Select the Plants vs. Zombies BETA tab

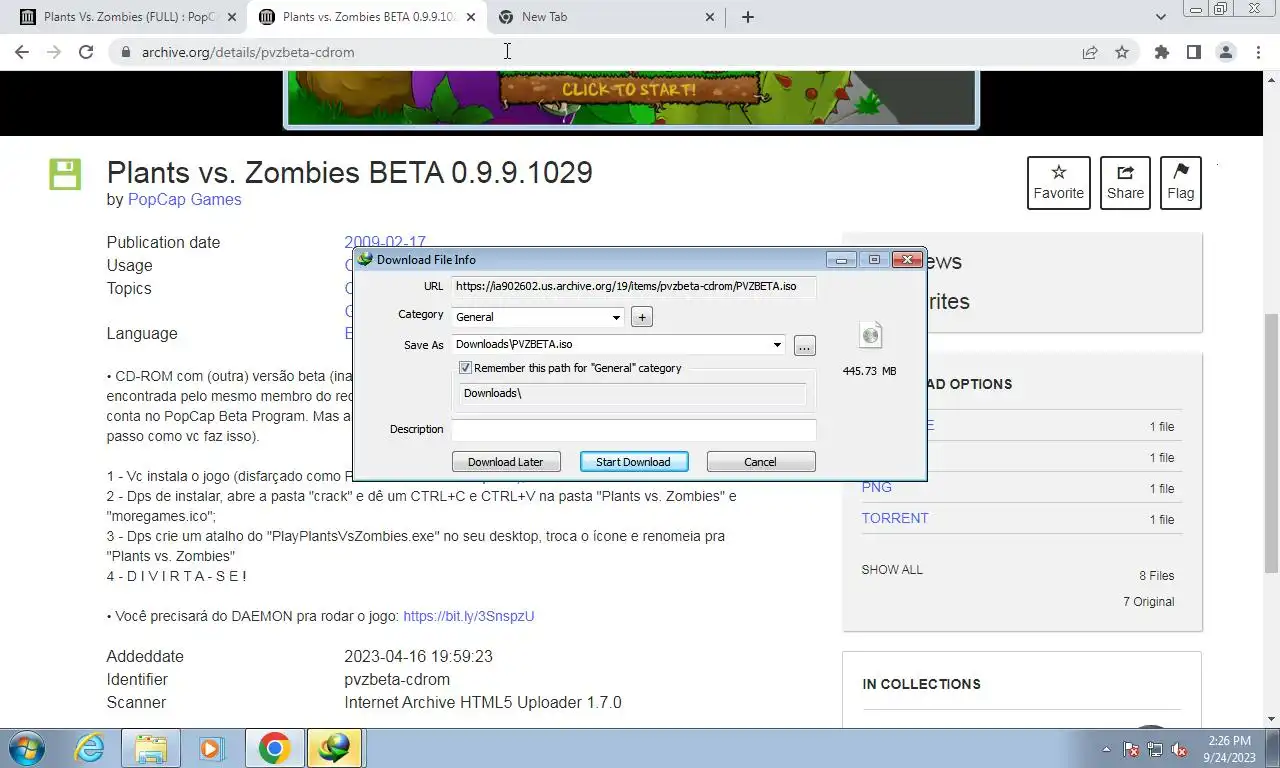click(368, 17)
